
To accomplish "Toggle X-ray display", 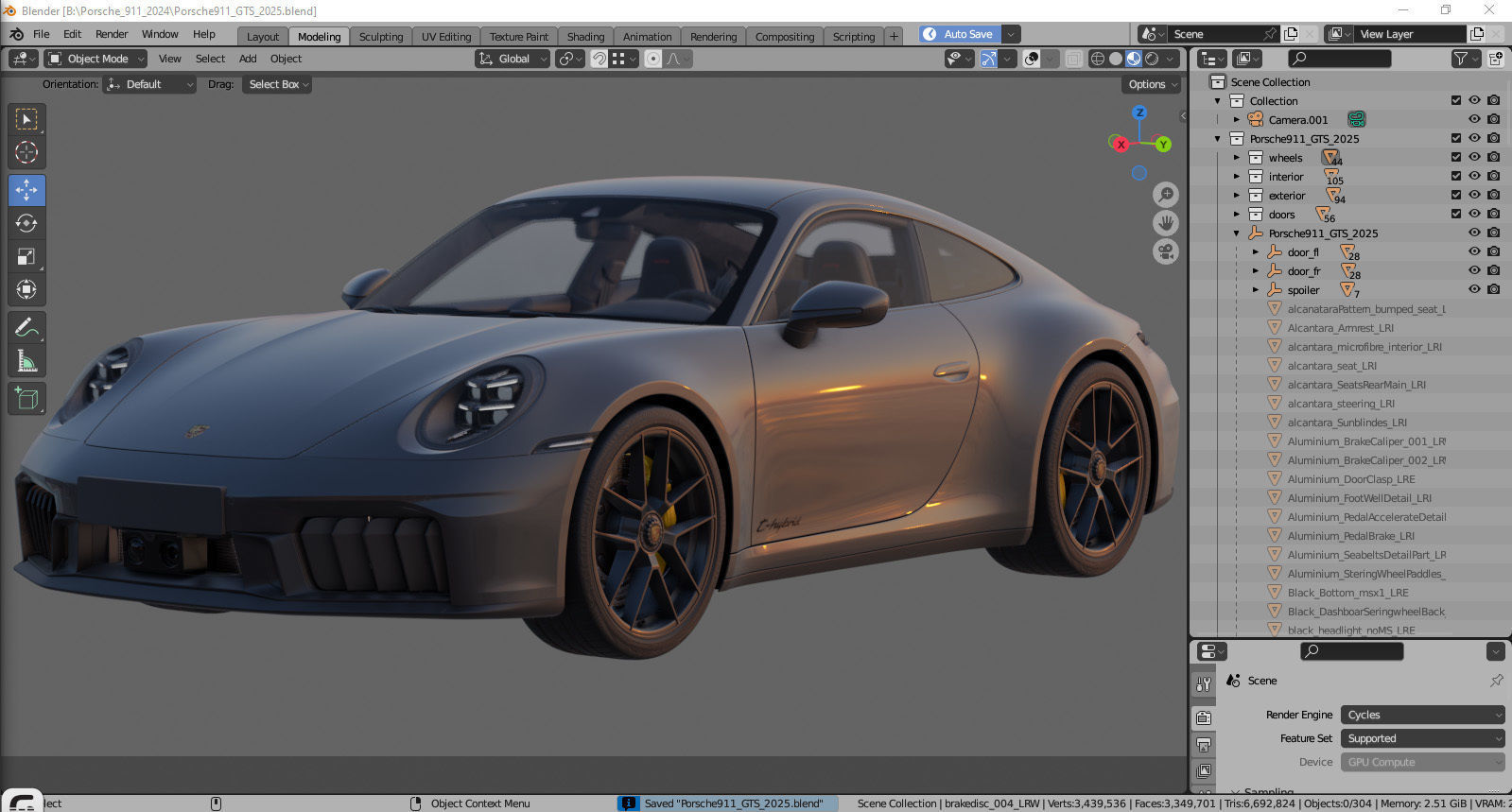I will pyautogui.click(x=1073, y=59).
